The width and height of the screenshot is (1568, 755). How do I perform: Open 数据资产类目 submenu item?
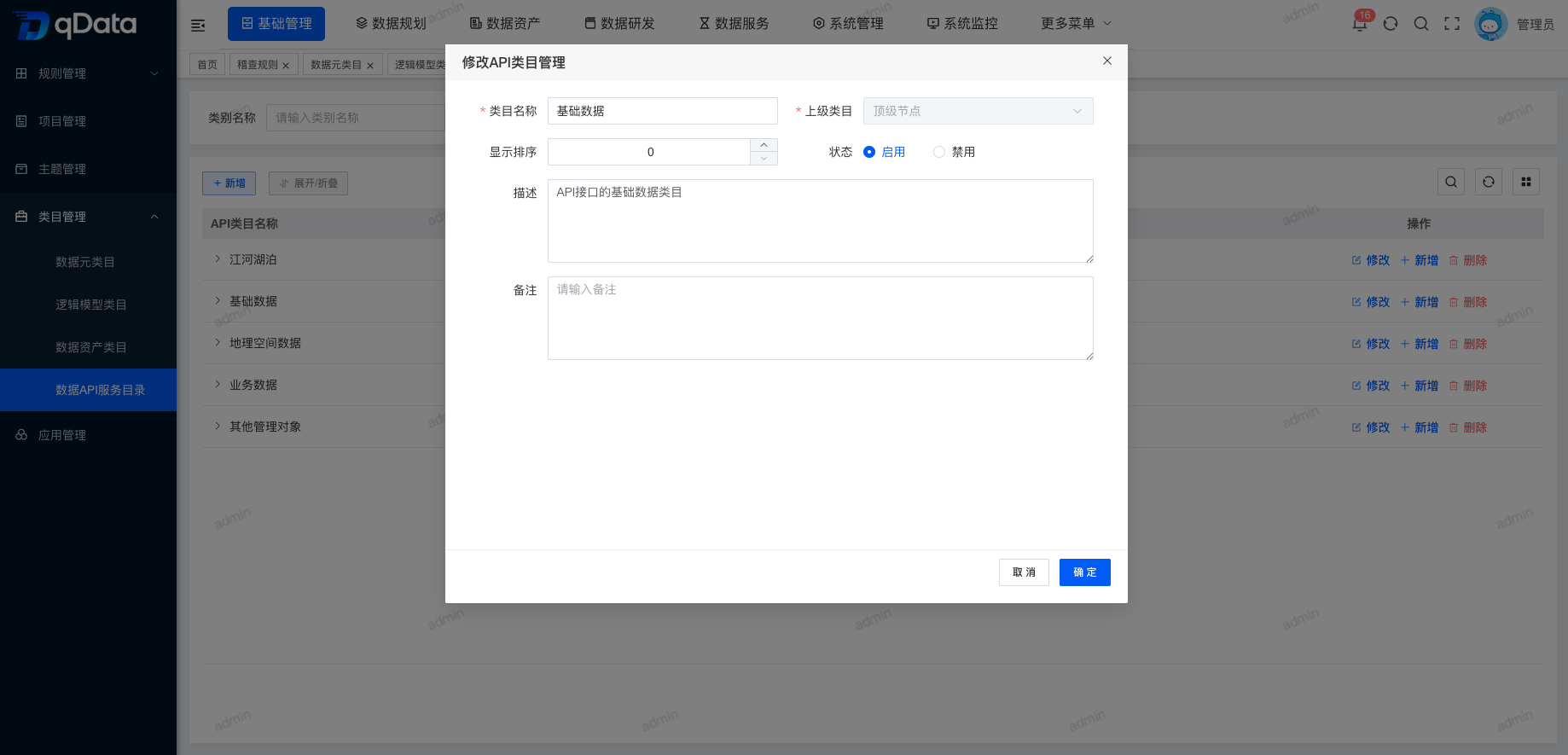(88, 347)
